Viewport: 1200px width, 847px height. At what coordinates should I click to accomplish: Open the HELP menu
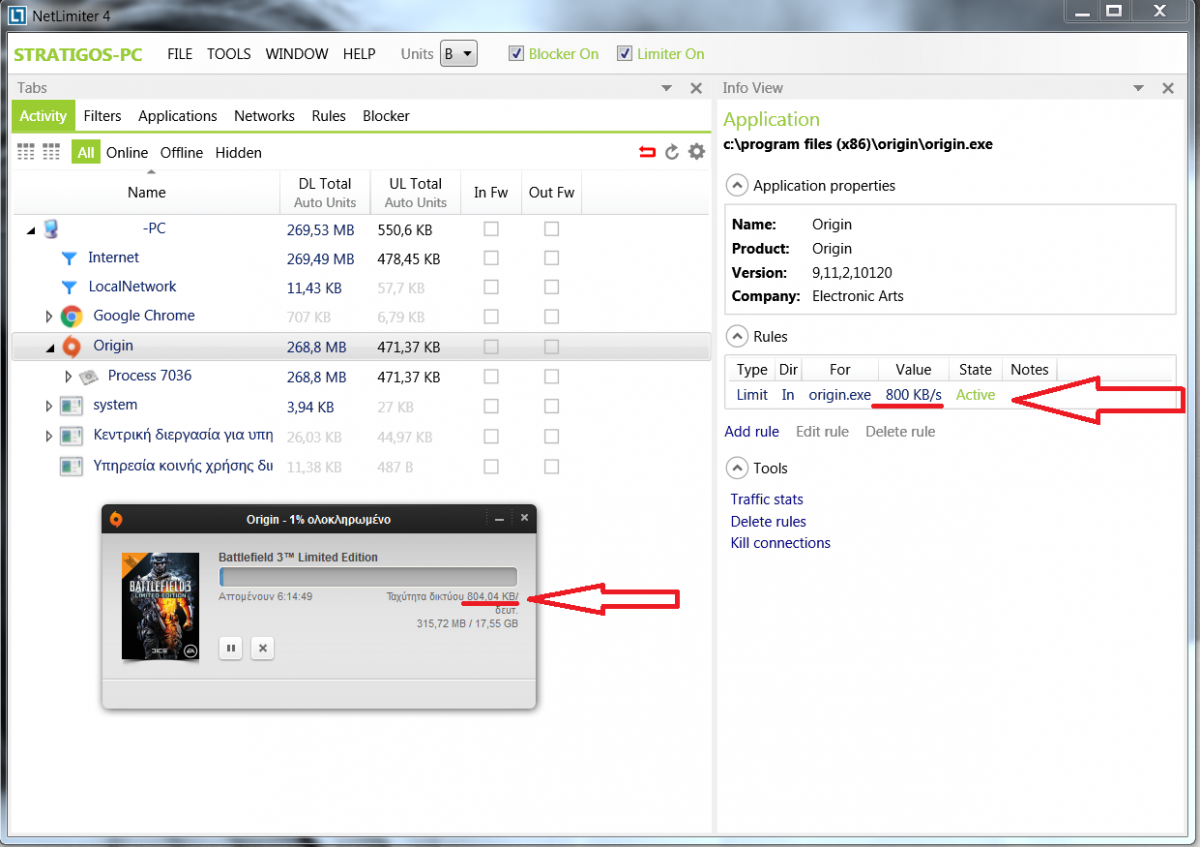click(359, 54)
